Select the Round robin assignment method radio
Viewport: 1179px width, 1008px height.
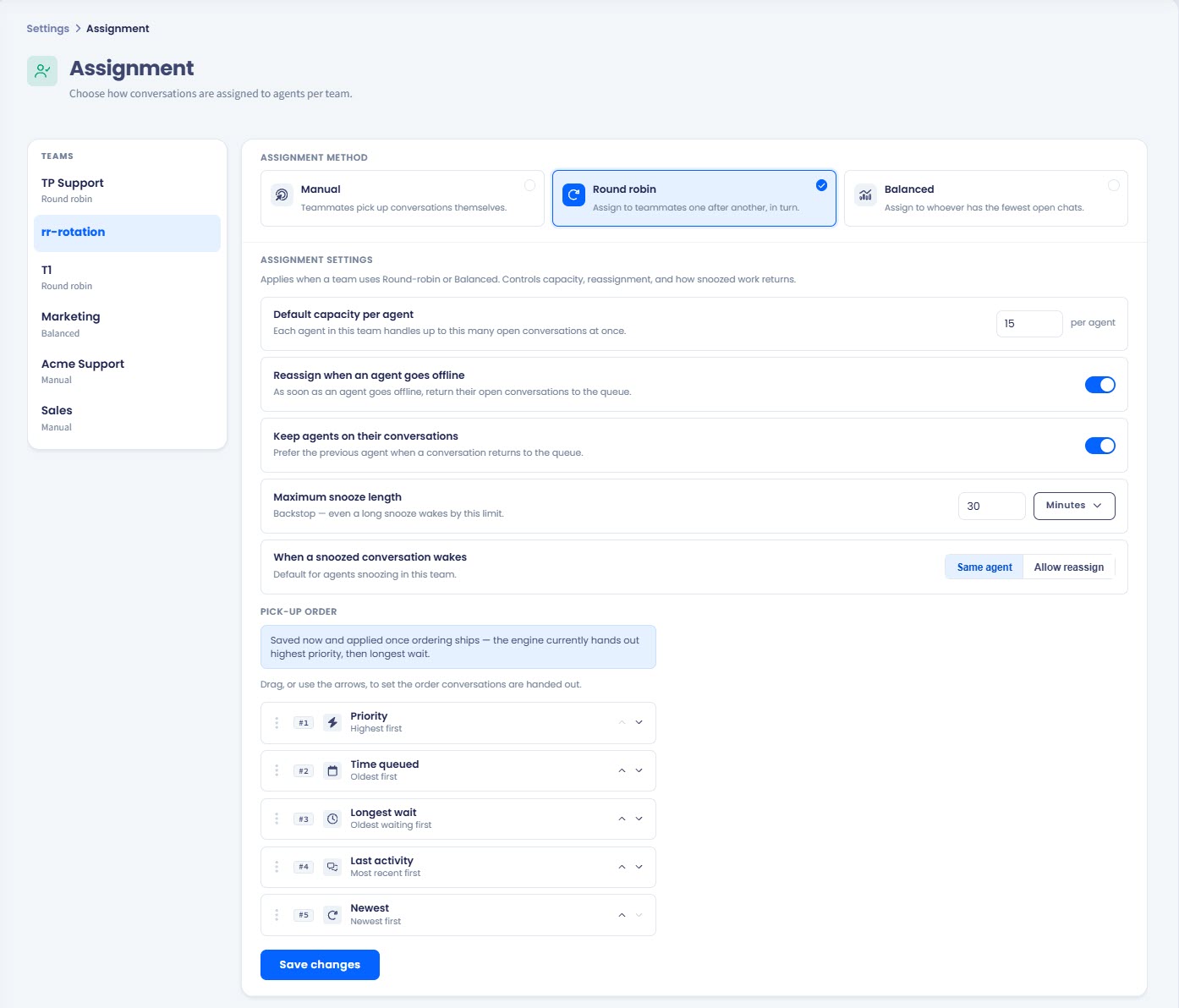pos(821,185)
